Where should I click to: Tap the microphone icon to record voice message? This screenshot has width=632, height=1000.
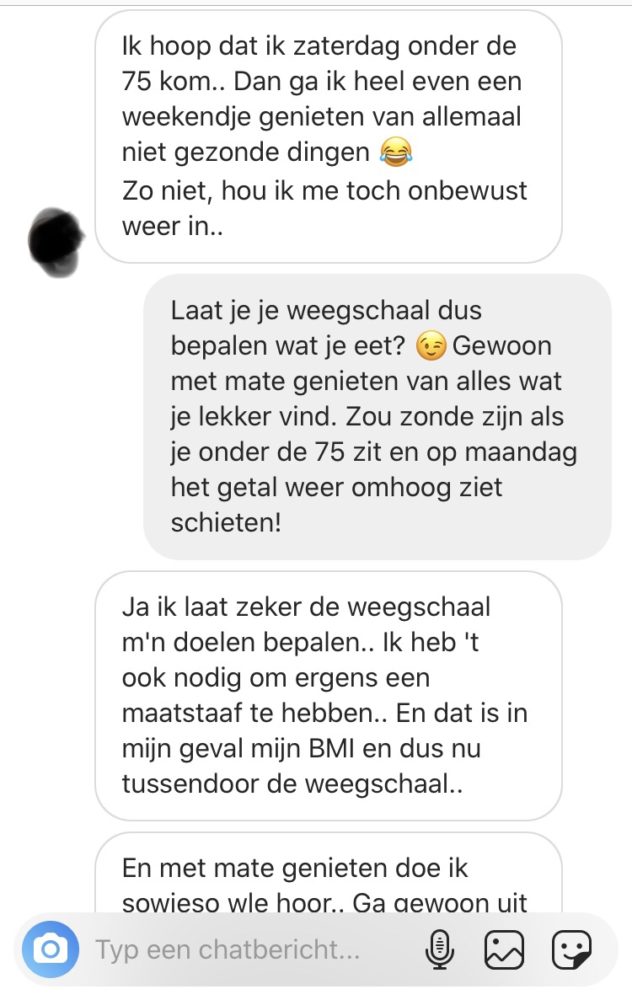click(439, 950)
